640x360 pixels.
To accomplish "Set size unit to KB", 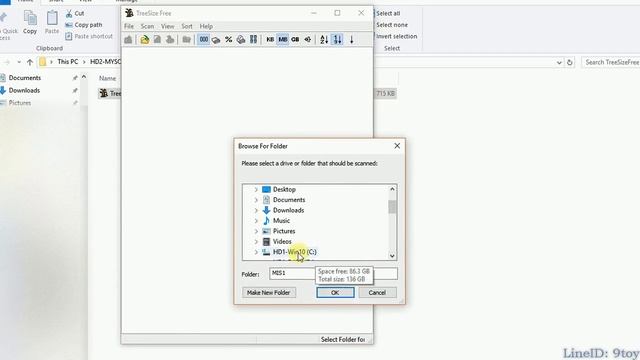I will pos(270,40).
